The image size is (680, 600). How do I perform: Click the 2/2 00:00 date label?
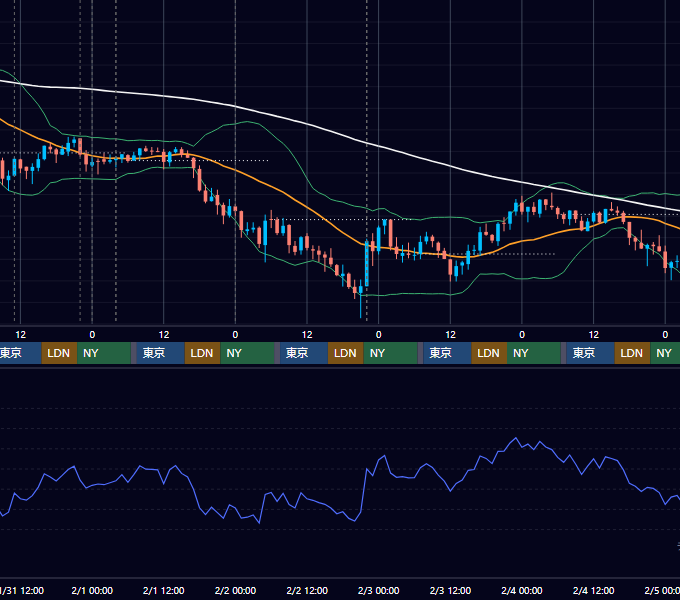coord(235,590)
